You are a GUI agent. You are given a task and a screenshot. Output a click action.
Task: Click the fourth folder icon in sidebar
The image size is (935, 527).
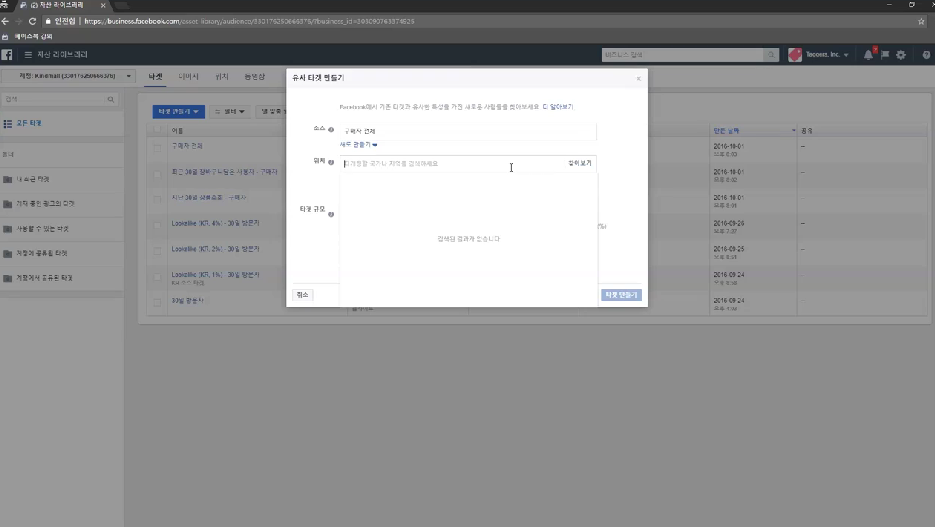[x=8, y=253]
